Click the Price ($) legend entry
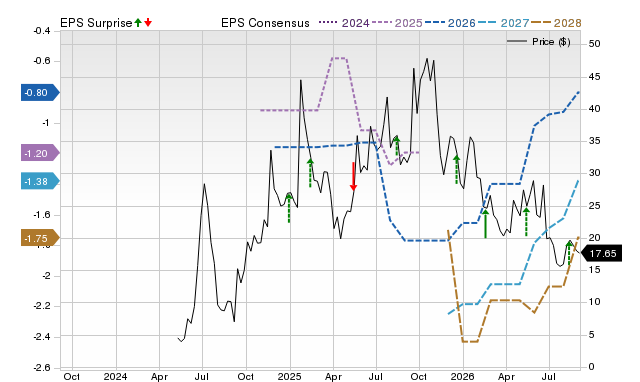Image resolution: width=640 pixels, height=382 pixels. point(538,42)
